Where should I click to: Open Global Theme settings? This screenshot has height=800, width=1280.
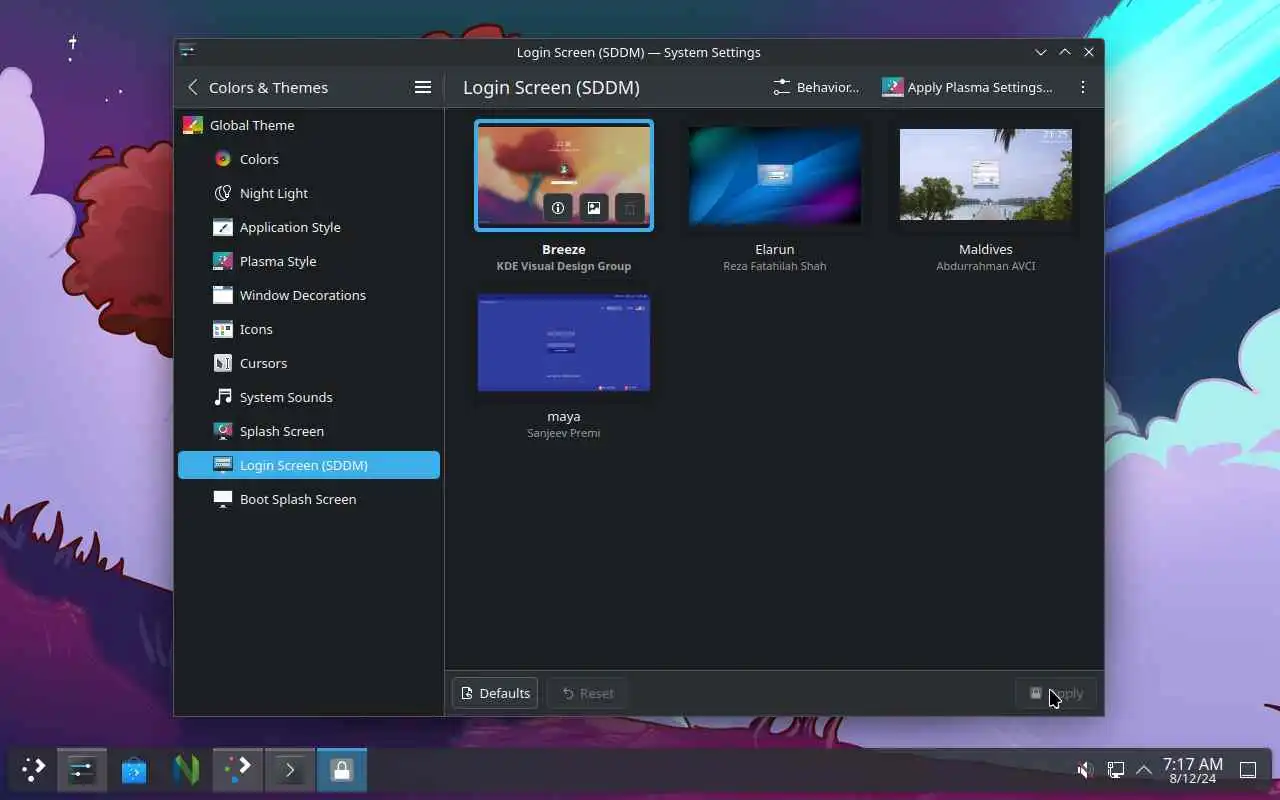308,125
